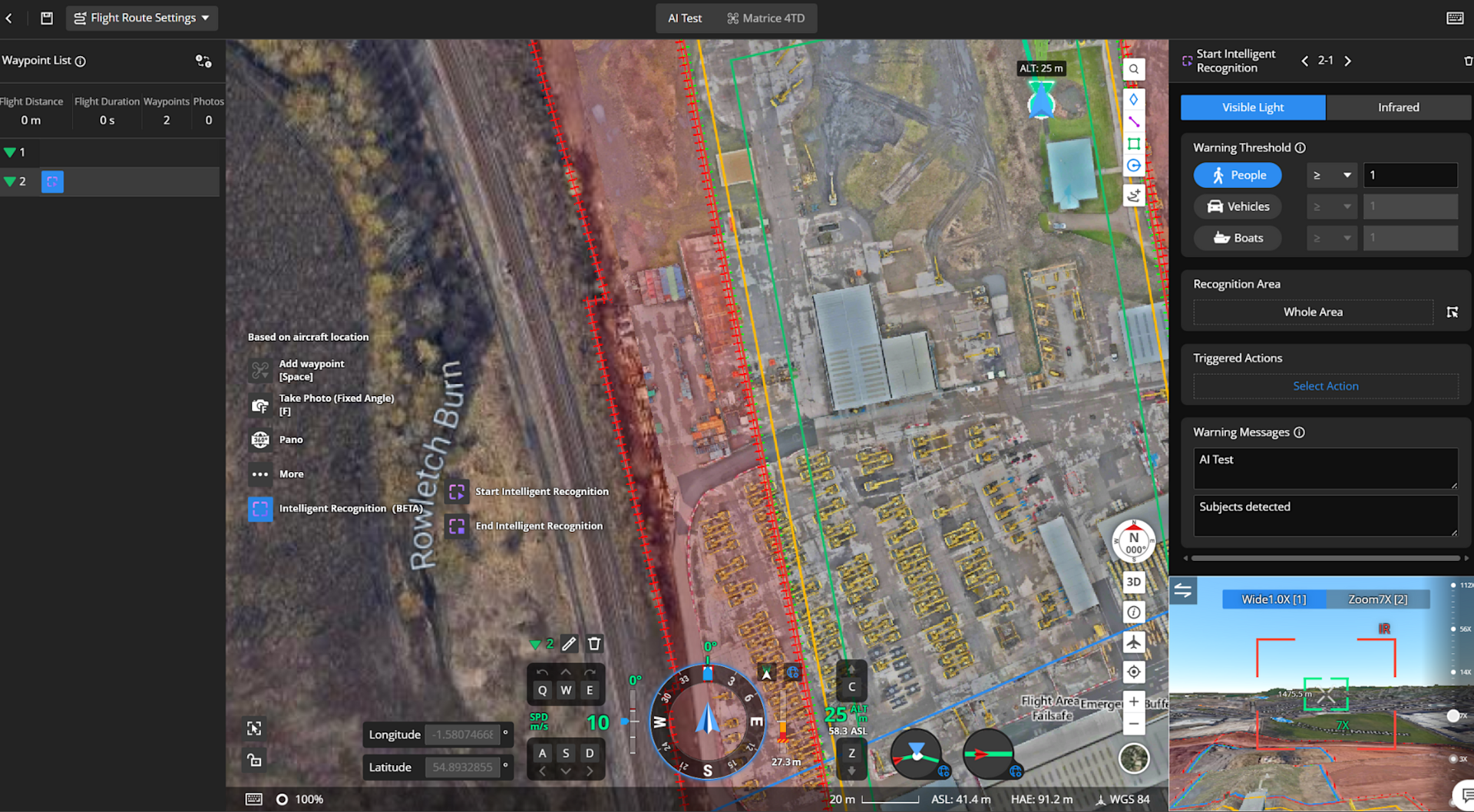This screenshot has width=1474, height=812.
Task: Click the Warning Messages info icon
Action: click(1299, 433)
